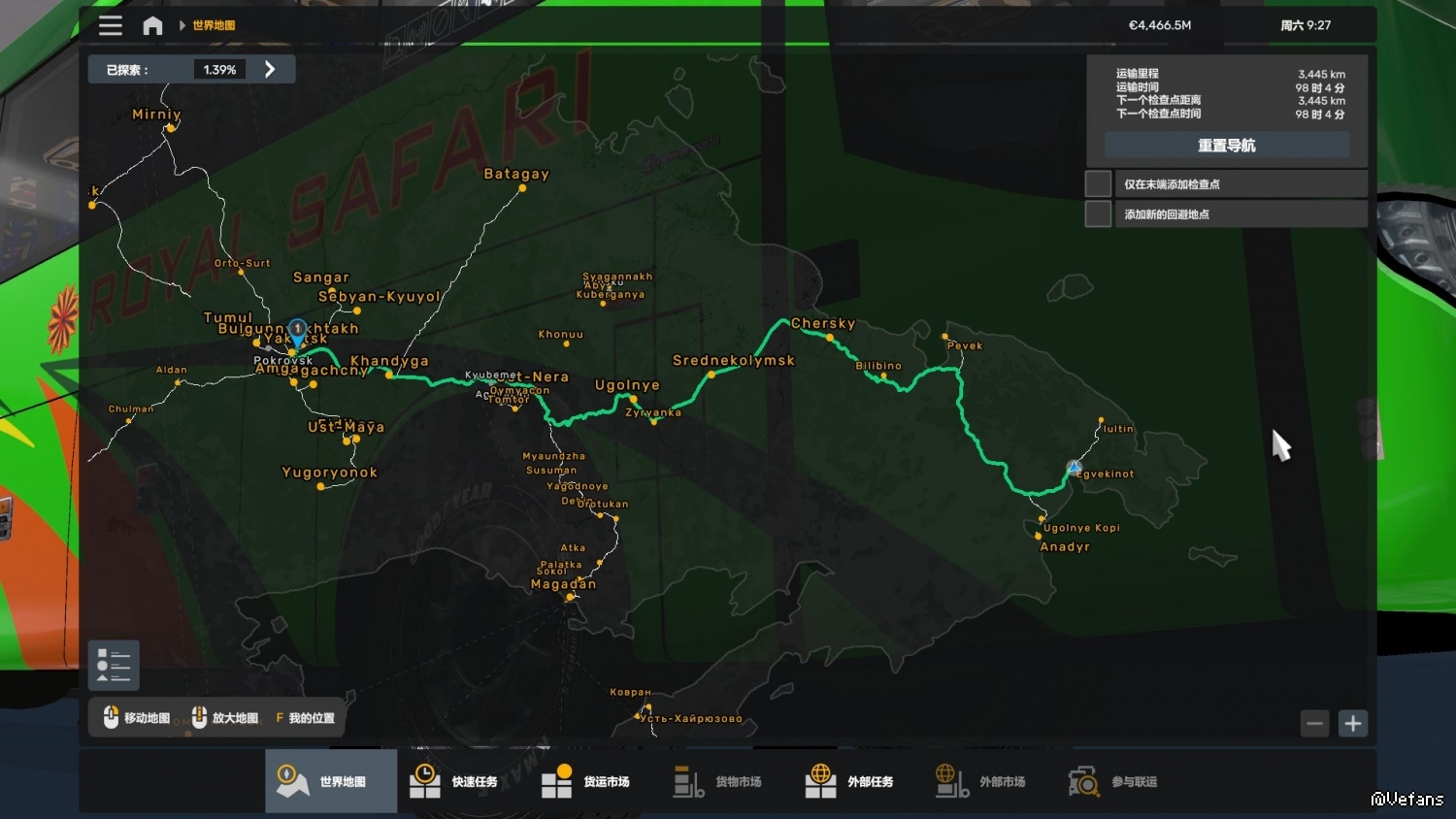Click the 世界地图 breadcrumb label
Image resolution: width=1456 pixels, height=819 pixels.
(x=214, y=25)
